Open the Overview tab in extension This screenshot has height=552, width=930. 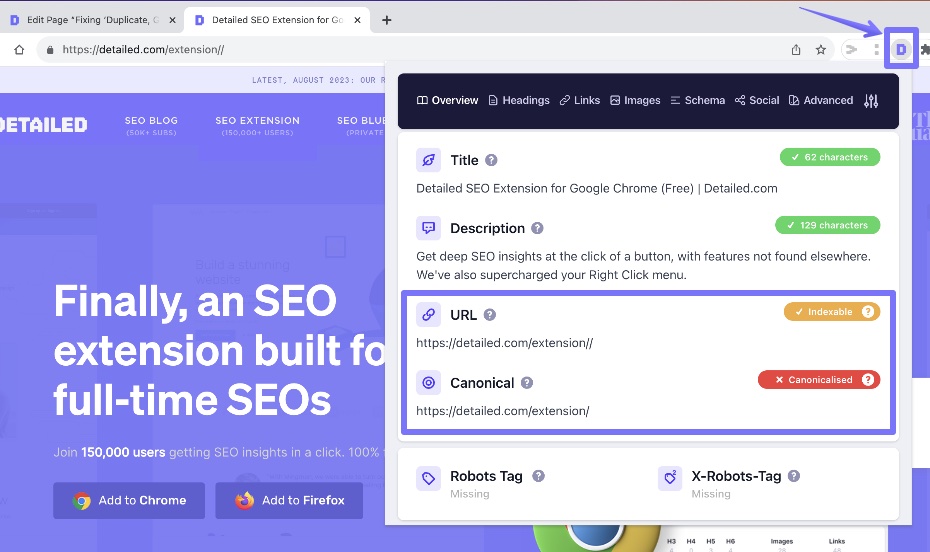[x=447, y=100]
